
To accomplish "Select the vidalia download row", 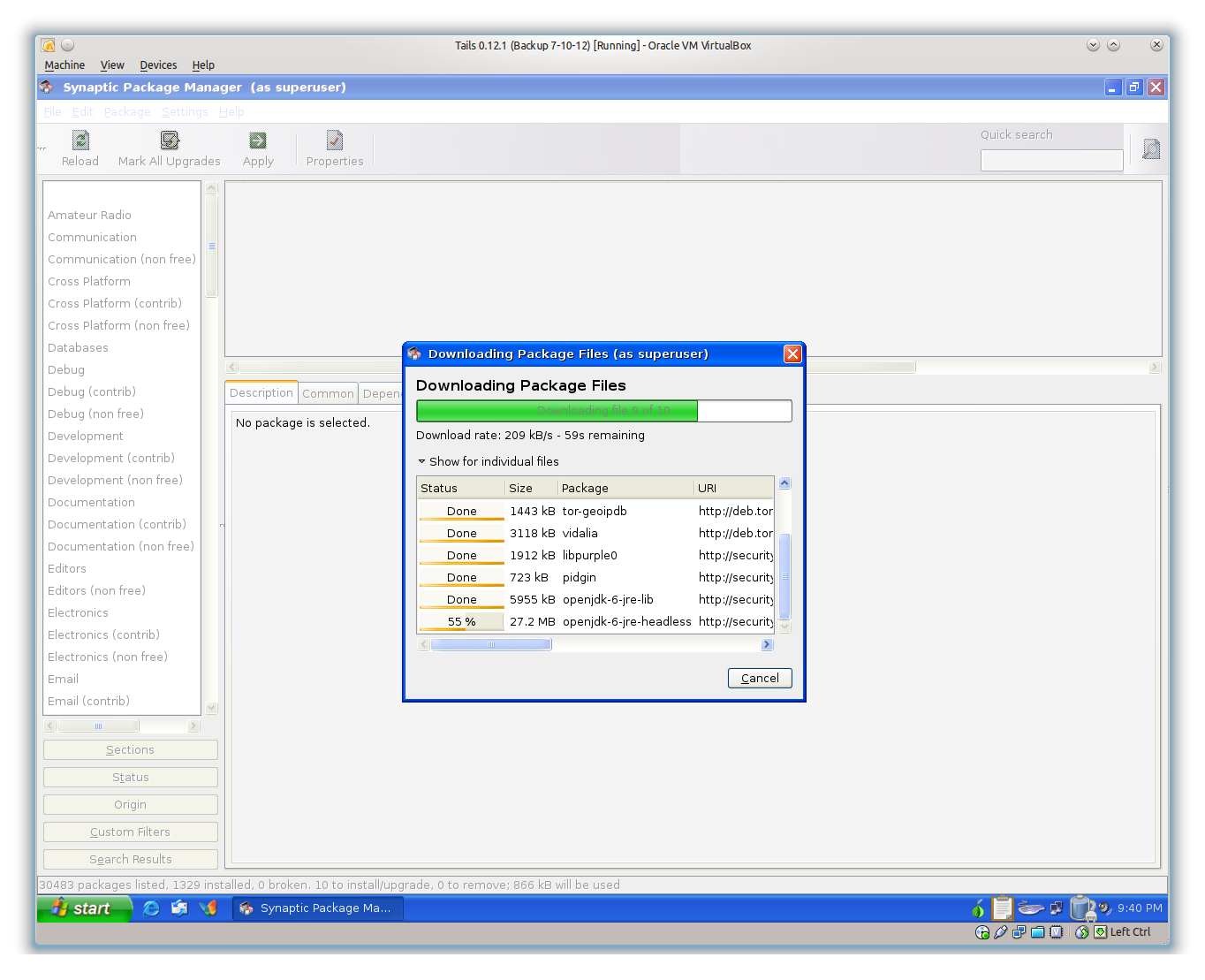I will (595, 534).
